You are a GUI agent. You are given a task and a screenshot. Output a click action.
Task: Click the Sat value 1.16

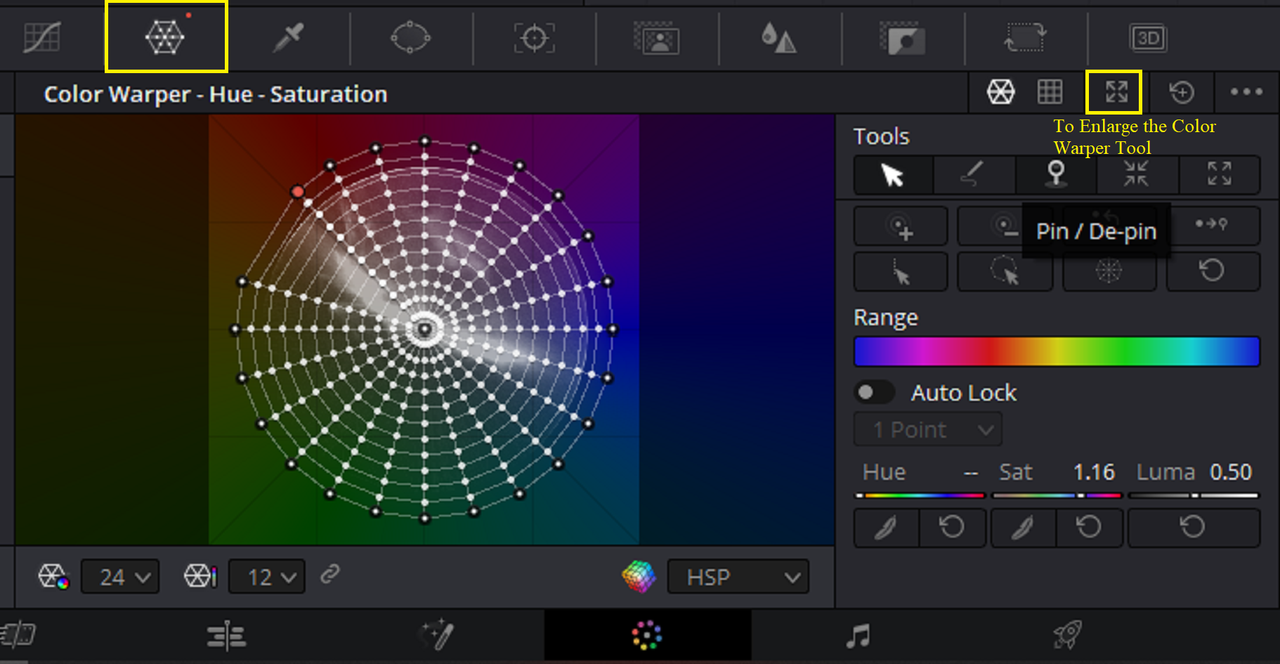coord(1094,472)
